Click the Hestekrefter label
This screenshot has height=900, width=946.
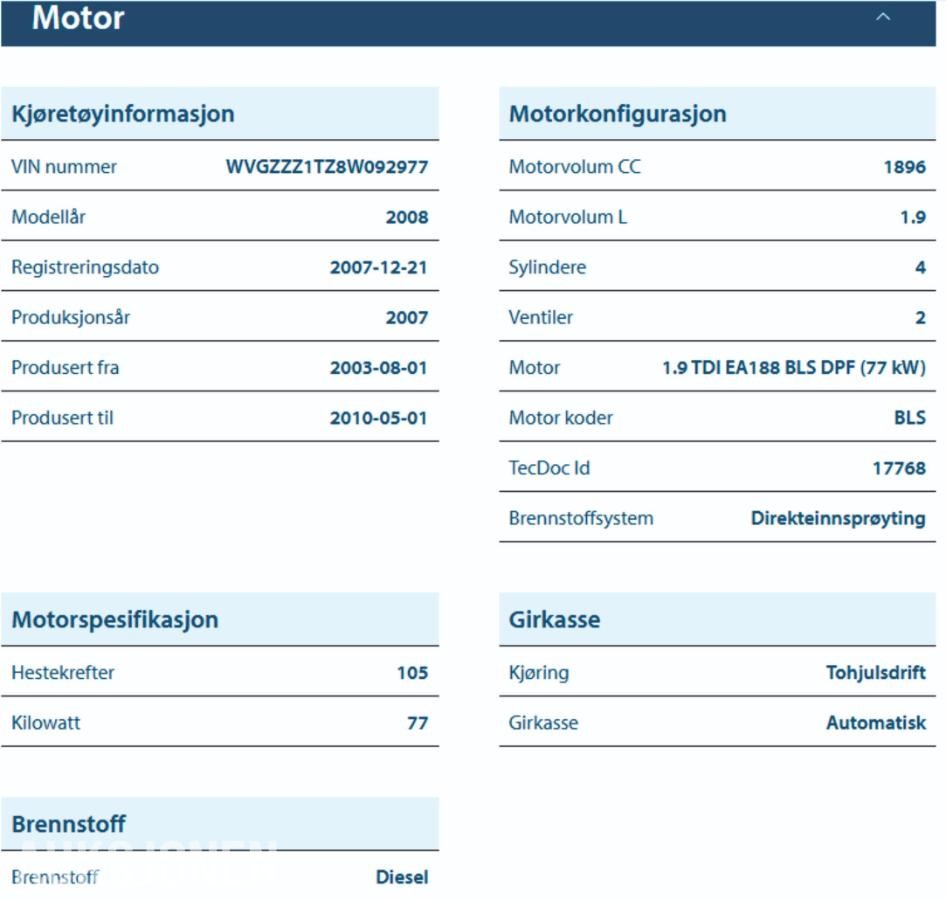(63, 673)
